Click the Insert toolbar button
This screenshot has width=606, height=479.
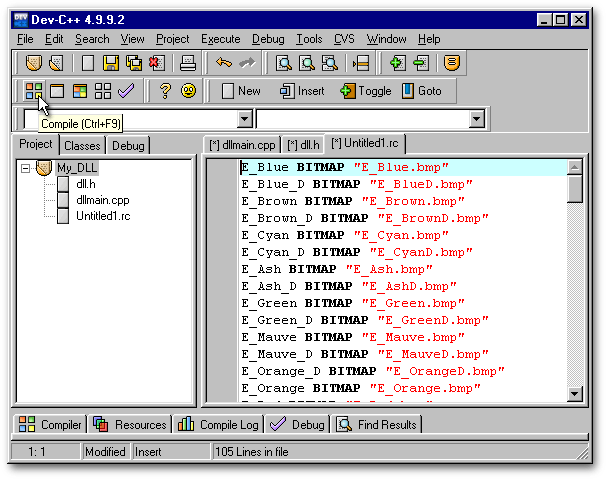[302, 91]
